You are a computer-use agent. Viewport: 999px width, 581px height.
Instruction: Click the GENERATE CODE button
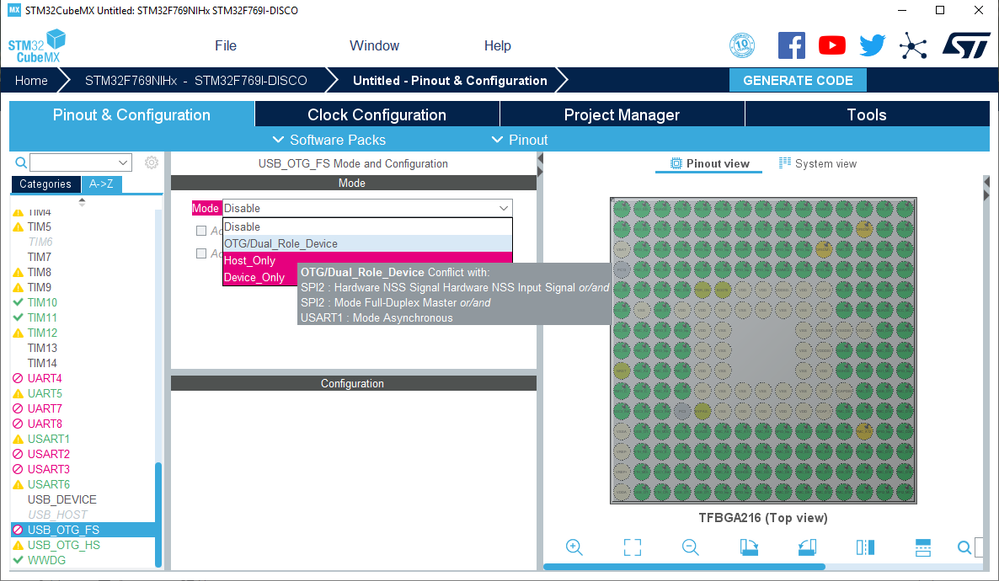pos(798,80)
